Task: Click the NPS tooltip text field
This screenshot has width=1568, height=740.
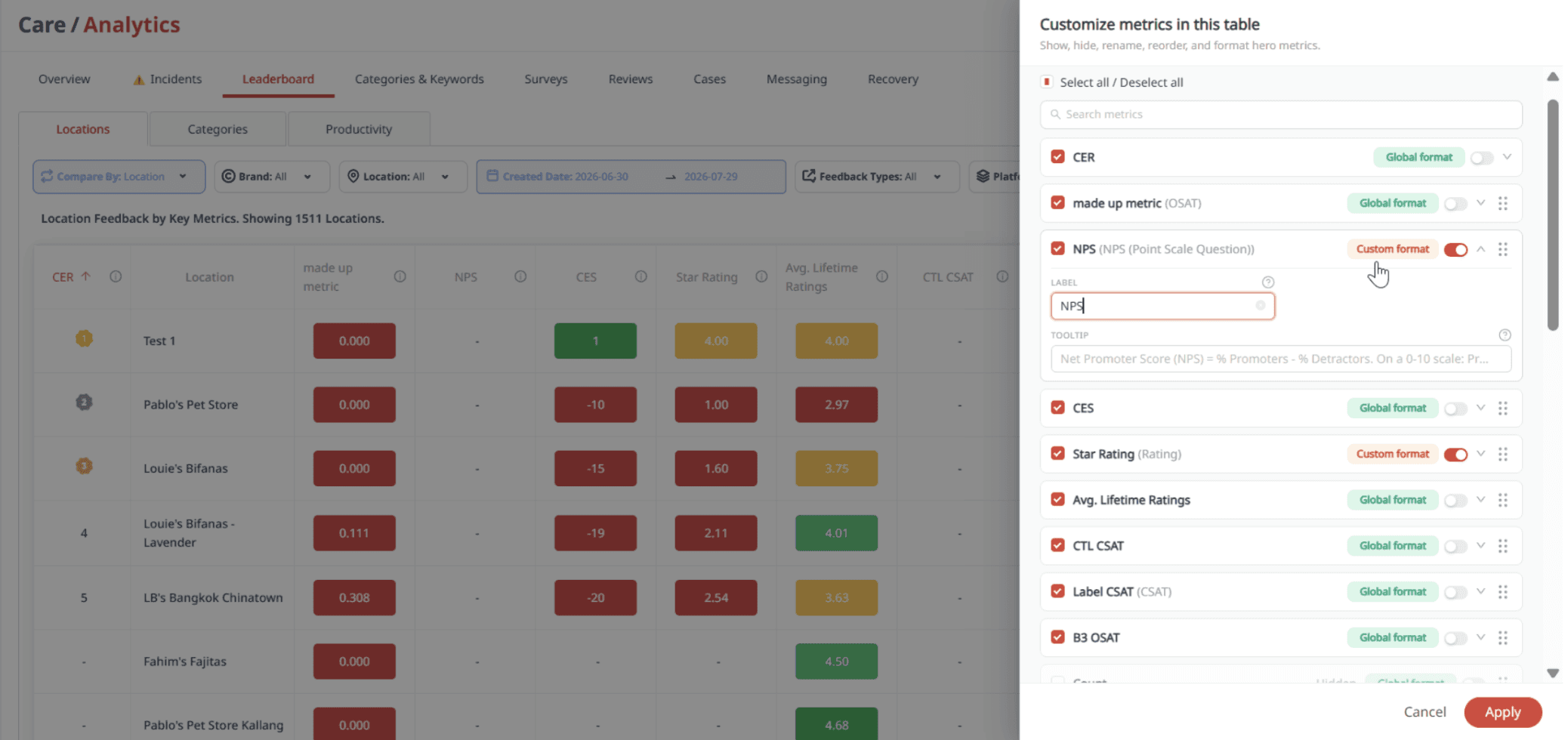Action: point(1281,359)
